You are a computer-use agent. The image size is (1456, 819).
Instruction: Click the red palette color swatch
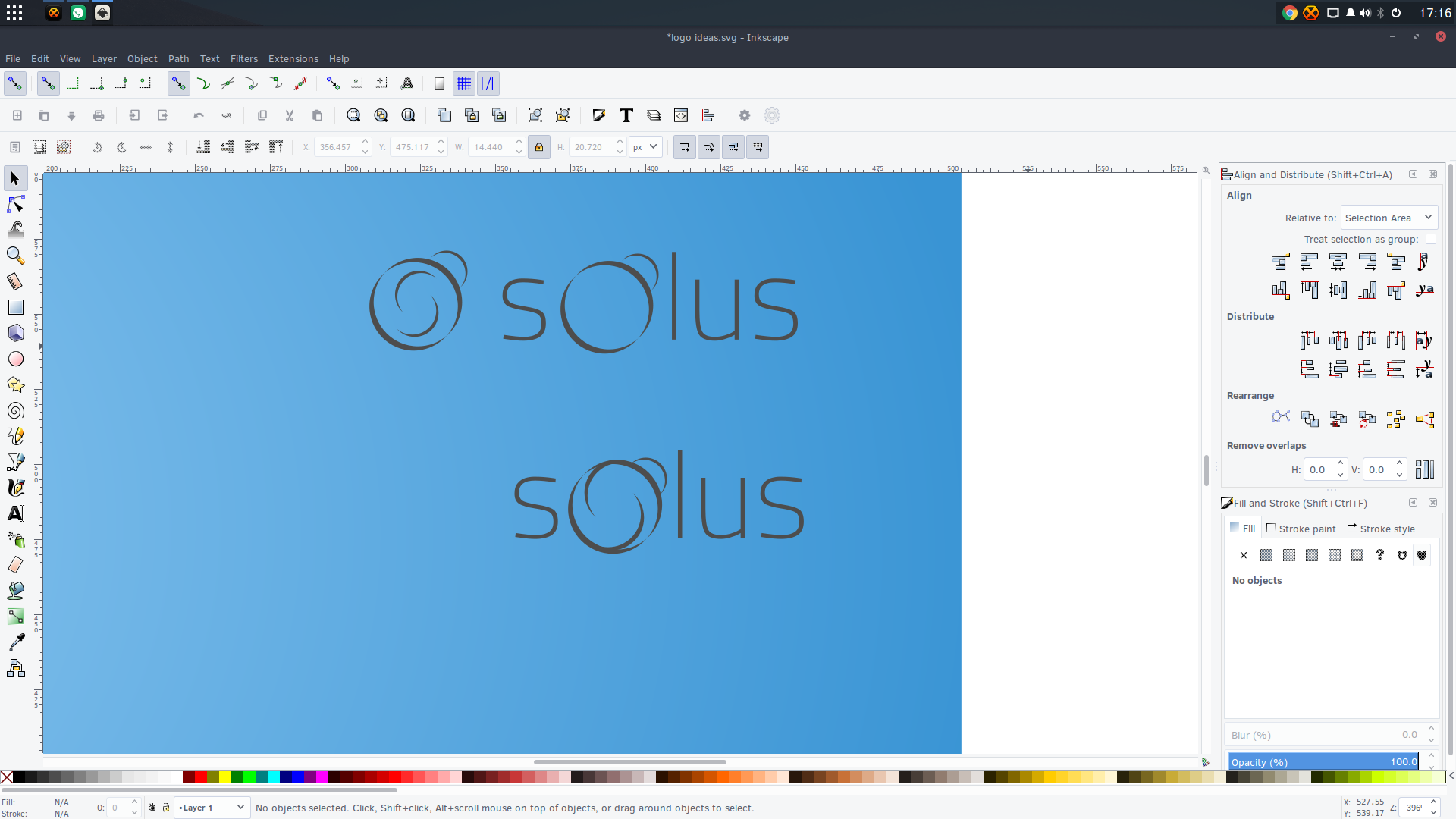coord(201,777)
